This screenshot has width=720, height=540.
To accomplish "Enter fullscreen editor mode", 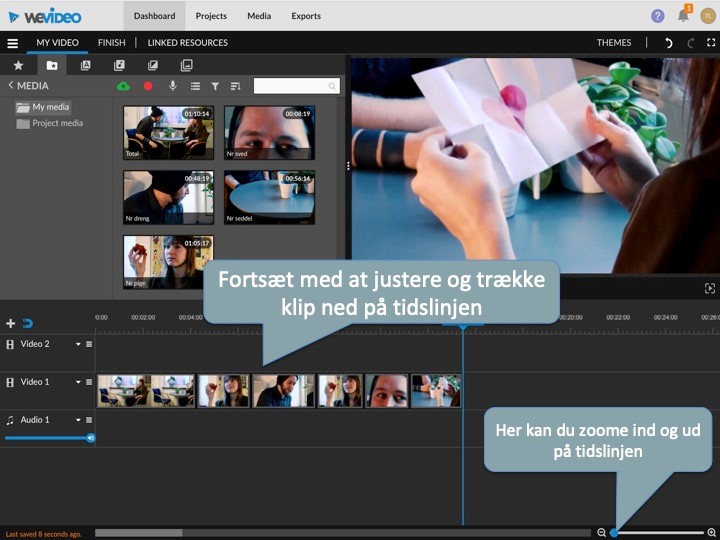I will pyautogui.click(x=711, y=43).
